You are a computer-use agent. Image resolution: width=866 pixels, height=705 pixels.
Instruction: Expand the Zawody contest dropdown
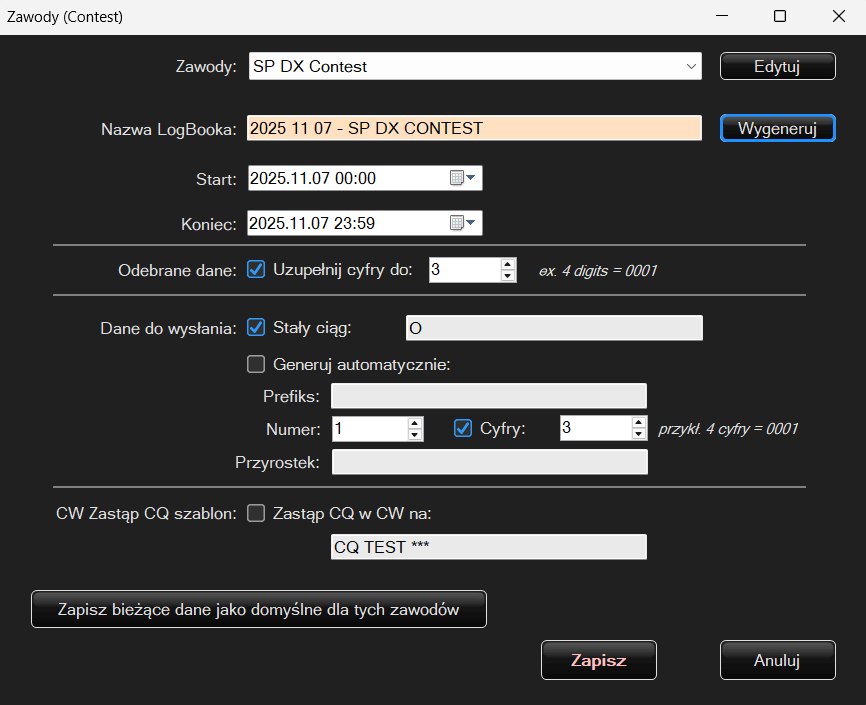(691, 67)
